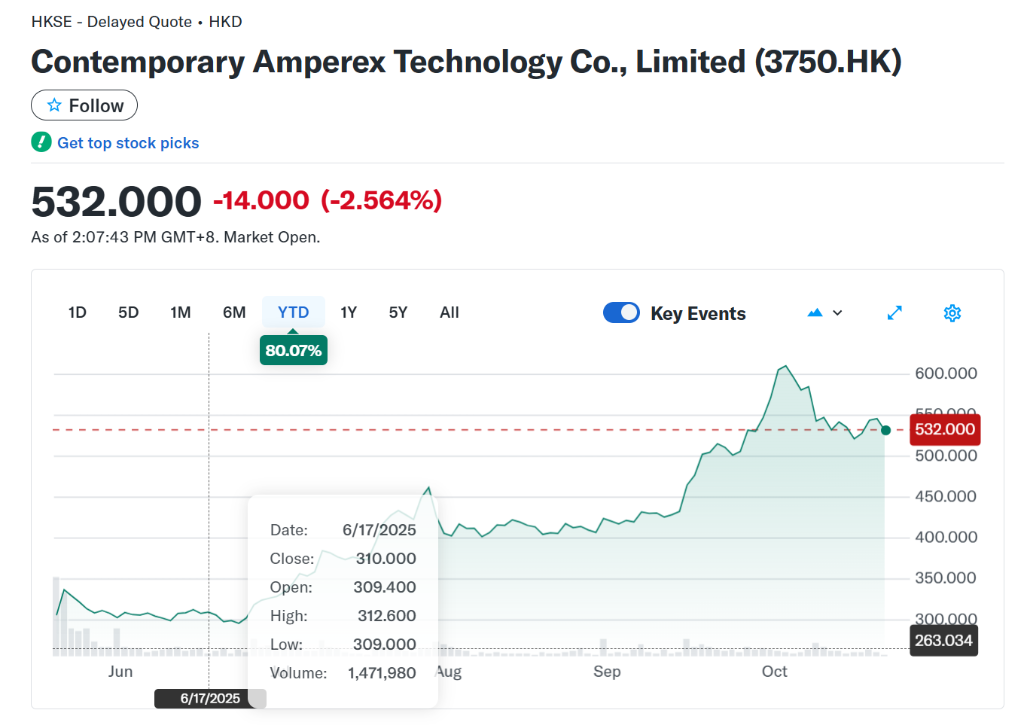Expand the chart type dropdown chevron
Screen dimensions: 1024x725
(838, 313)
